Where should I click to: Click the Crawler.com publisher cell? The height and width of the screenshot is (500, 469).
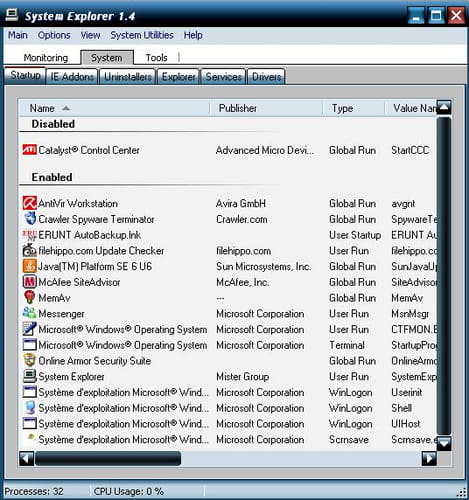click(242, 219)
